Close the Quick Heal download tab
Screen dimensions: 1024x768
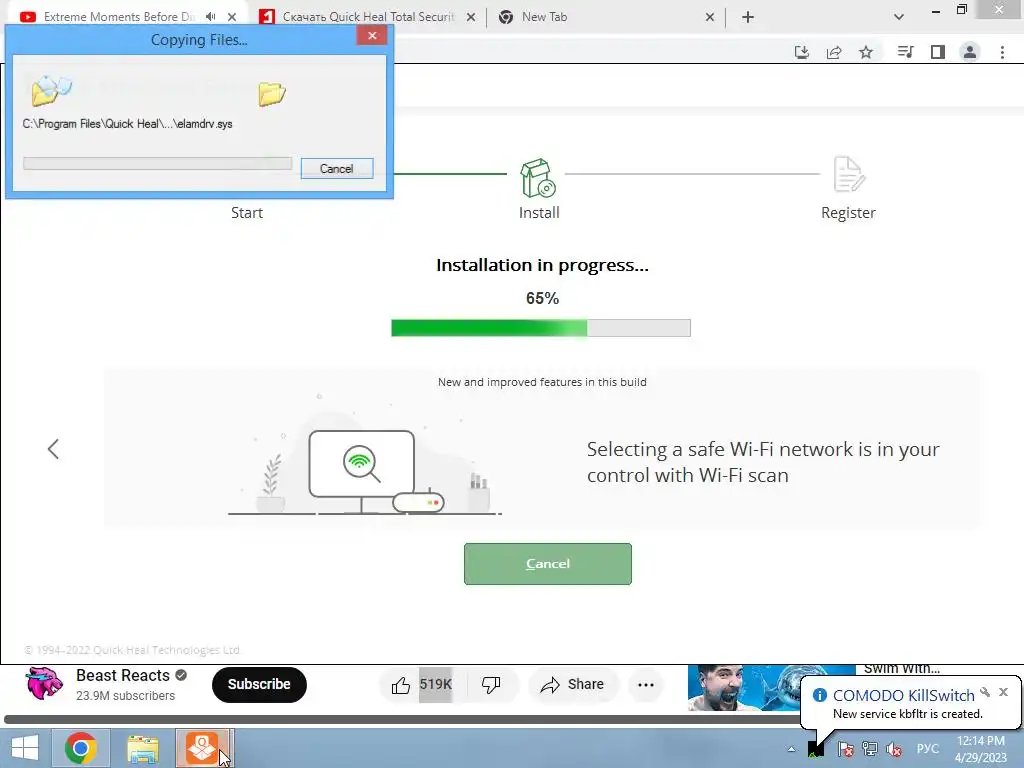coord(471,18)
